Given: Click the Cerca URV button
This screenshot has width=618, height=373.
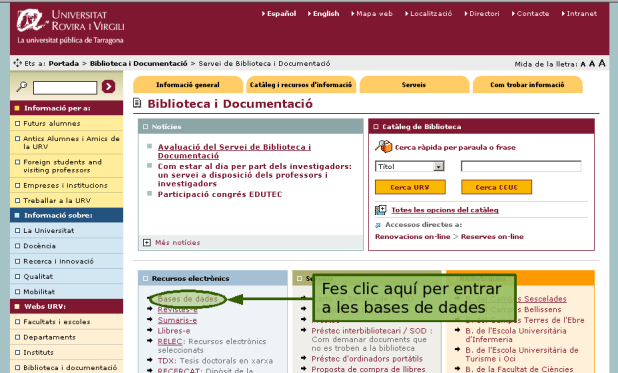Looking at the screenshot, I should coord(410,187).
